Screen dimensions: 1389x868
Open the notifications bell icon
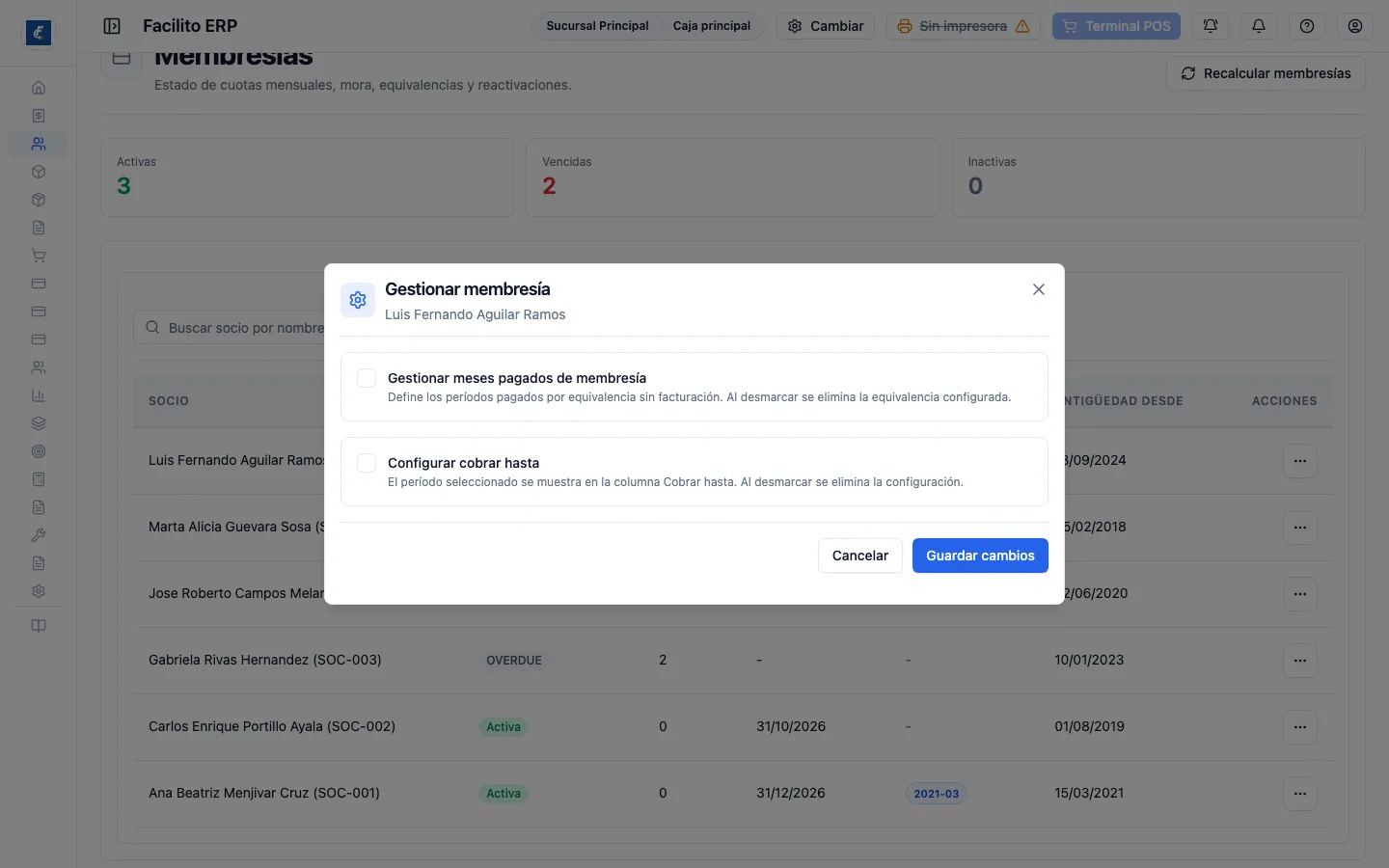tap(1259, 26)
